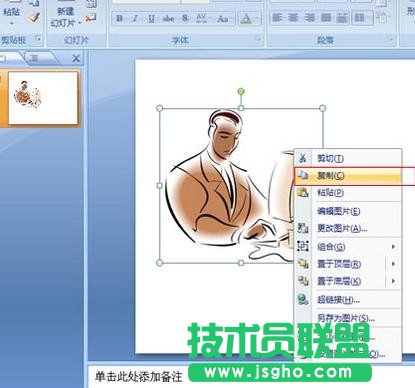
Task: Choose 置于顶层(R) from the context menu
Action: [341, 264]
